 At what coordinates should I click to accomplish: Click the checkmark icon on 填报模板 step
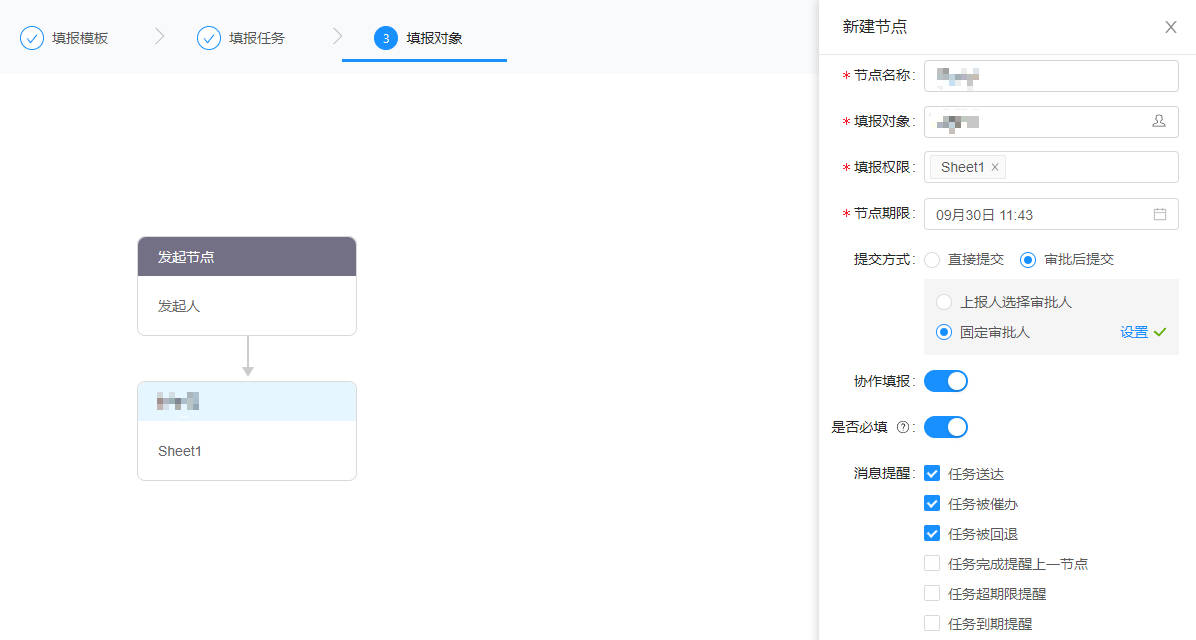pos(33,37)
